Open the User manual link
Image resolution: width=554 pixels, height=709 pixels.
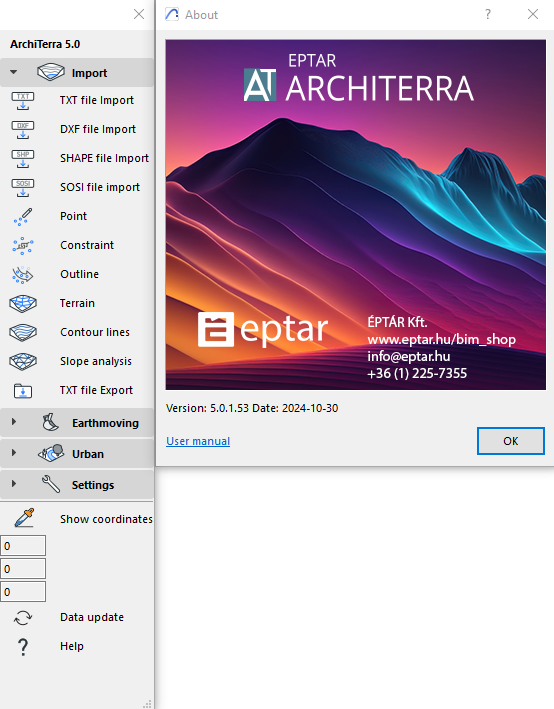[198, 441]
